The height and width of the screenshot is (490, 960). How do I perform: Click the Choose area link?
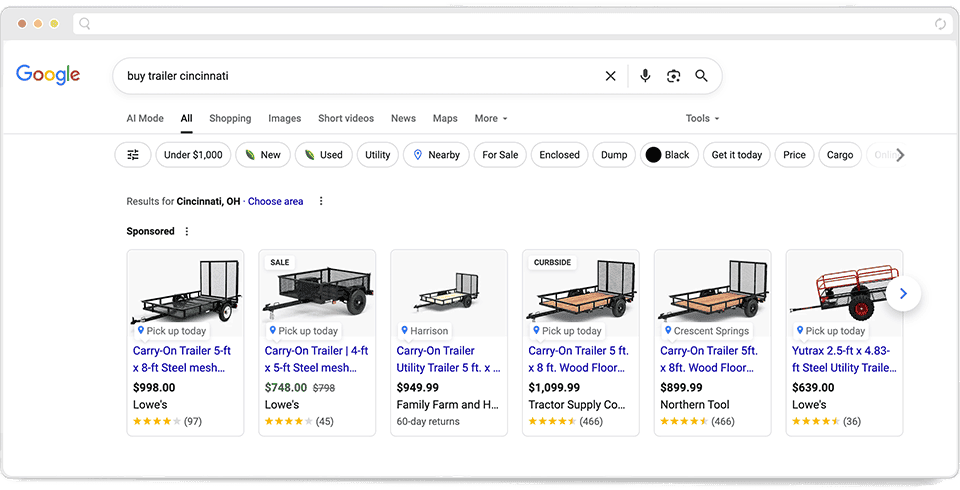click(x=276, y=201)
